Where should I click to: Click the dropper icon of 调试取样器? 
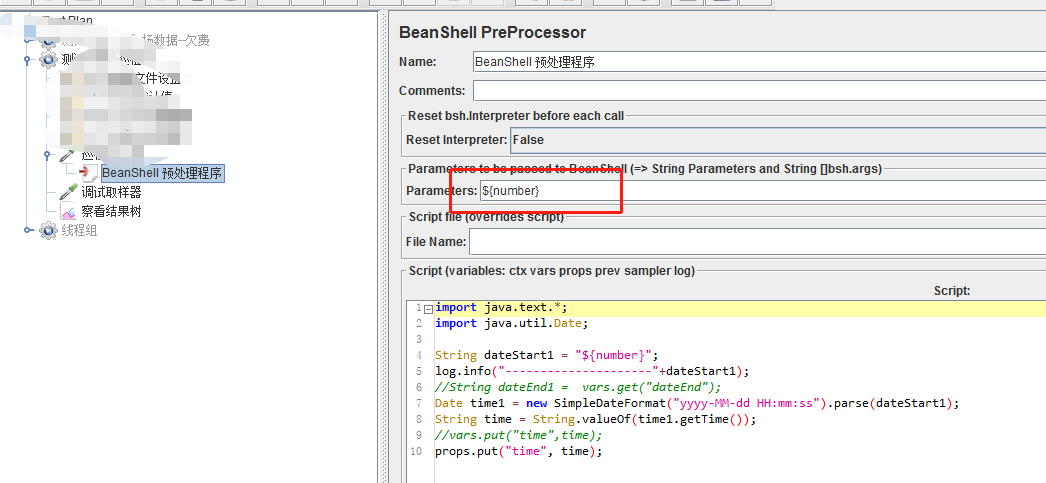click(x=69, y=193)
